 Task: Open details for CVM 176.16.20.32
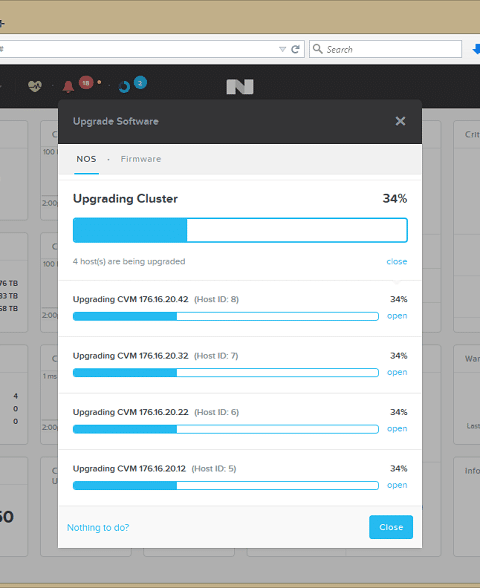(x=397, y=372)
